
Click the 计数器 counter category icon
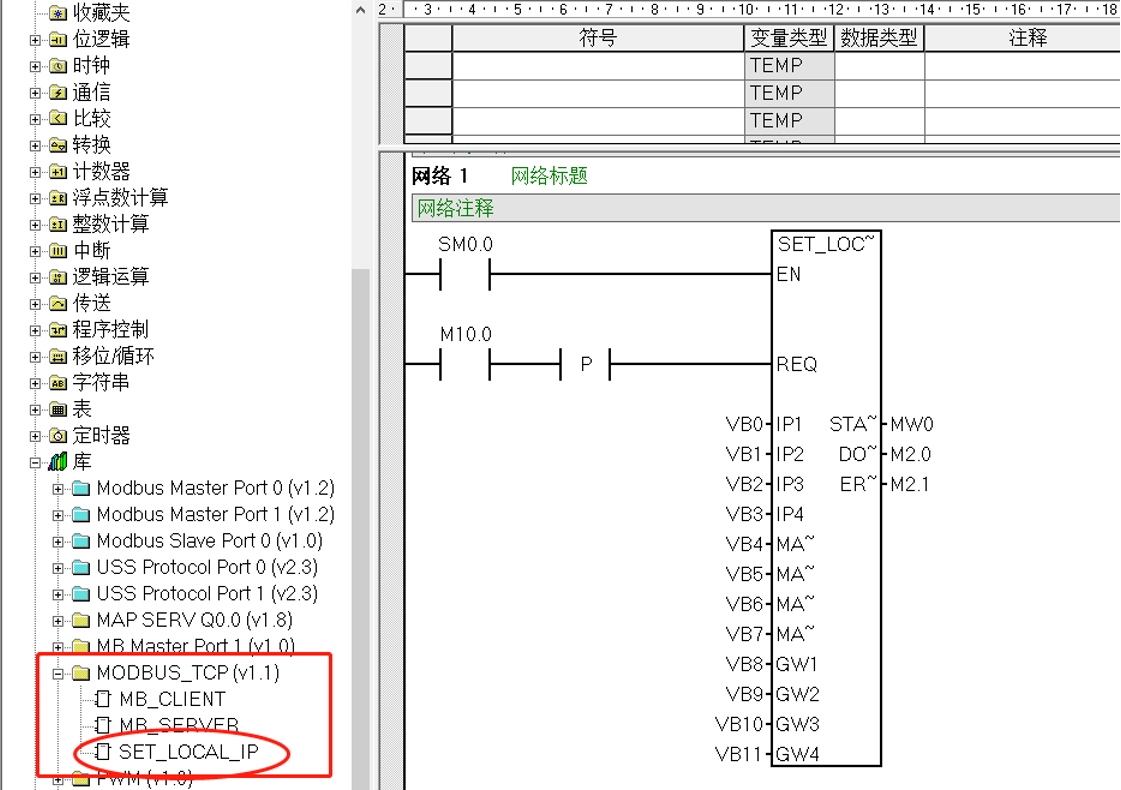[x=58, y=172]
